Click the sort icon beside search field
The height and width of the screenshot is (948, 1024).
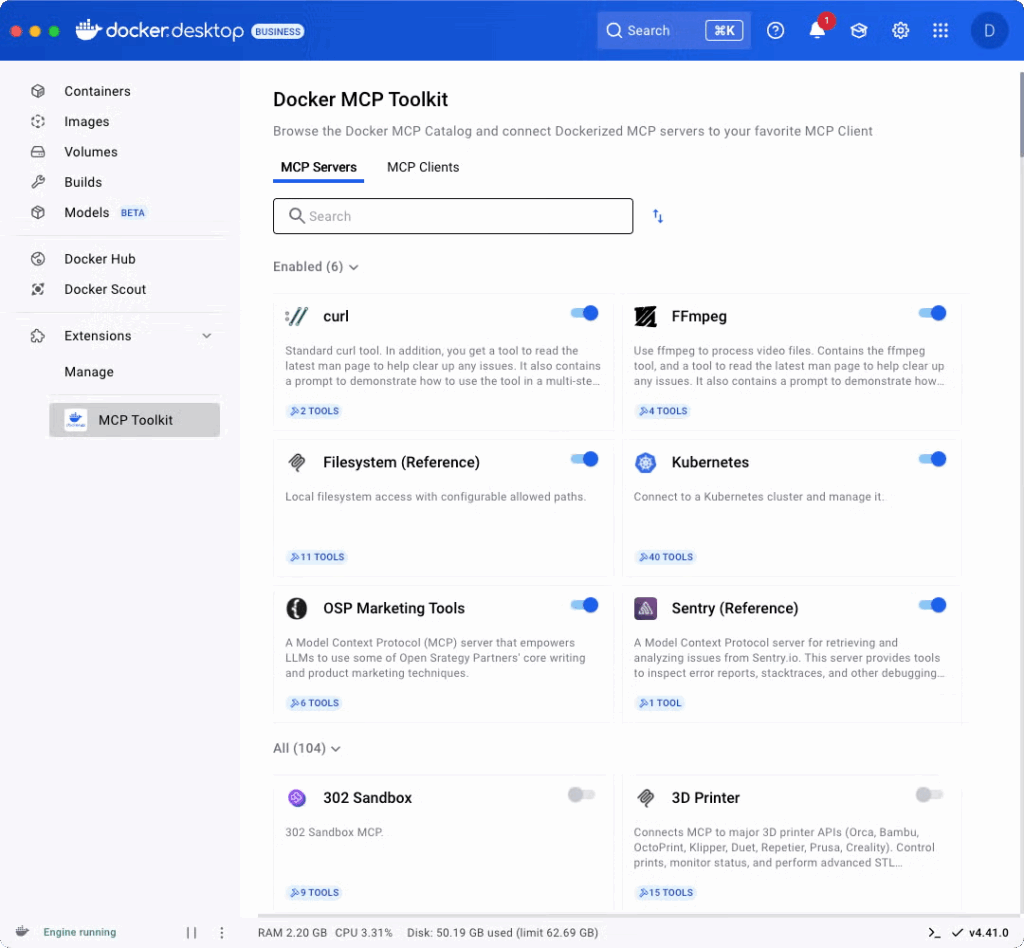[658, 216]
